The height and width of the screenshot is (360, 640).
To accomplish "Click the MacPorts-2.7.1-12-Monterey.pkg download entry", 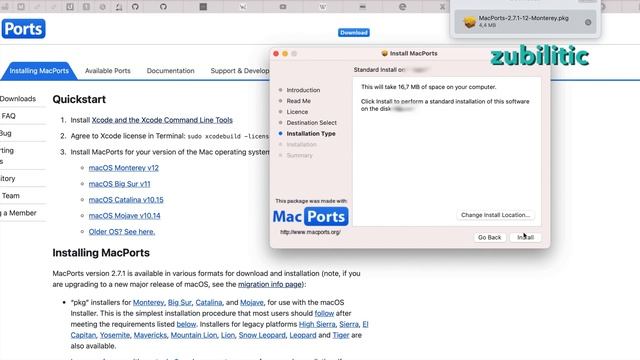I will pos(525,22).
